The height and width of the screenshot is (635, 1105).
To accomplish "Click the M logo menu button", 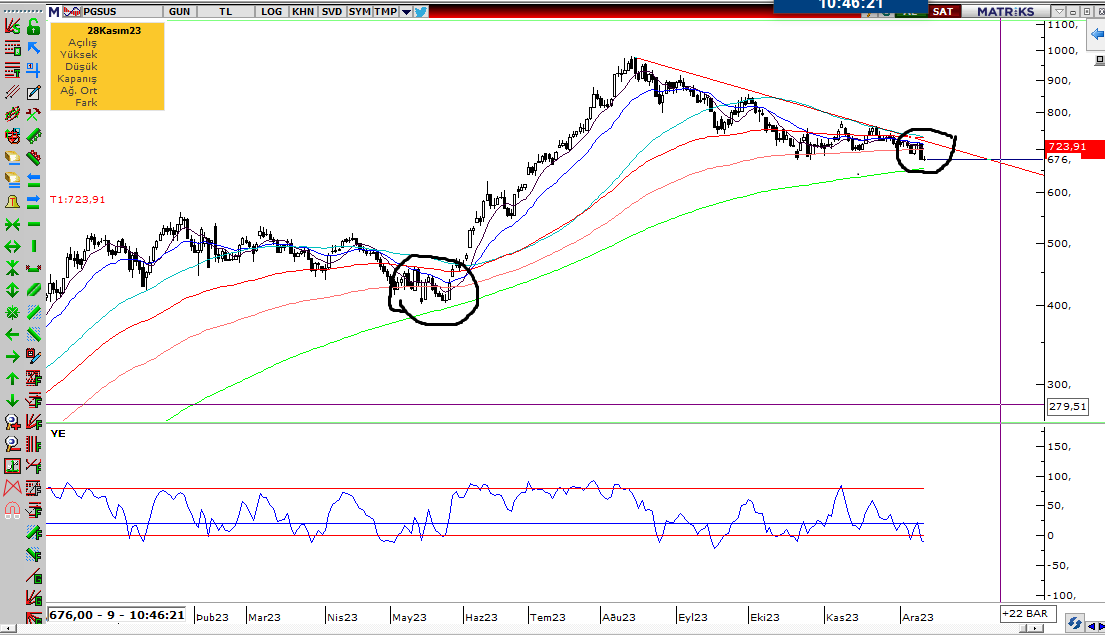I will [54, 11].
